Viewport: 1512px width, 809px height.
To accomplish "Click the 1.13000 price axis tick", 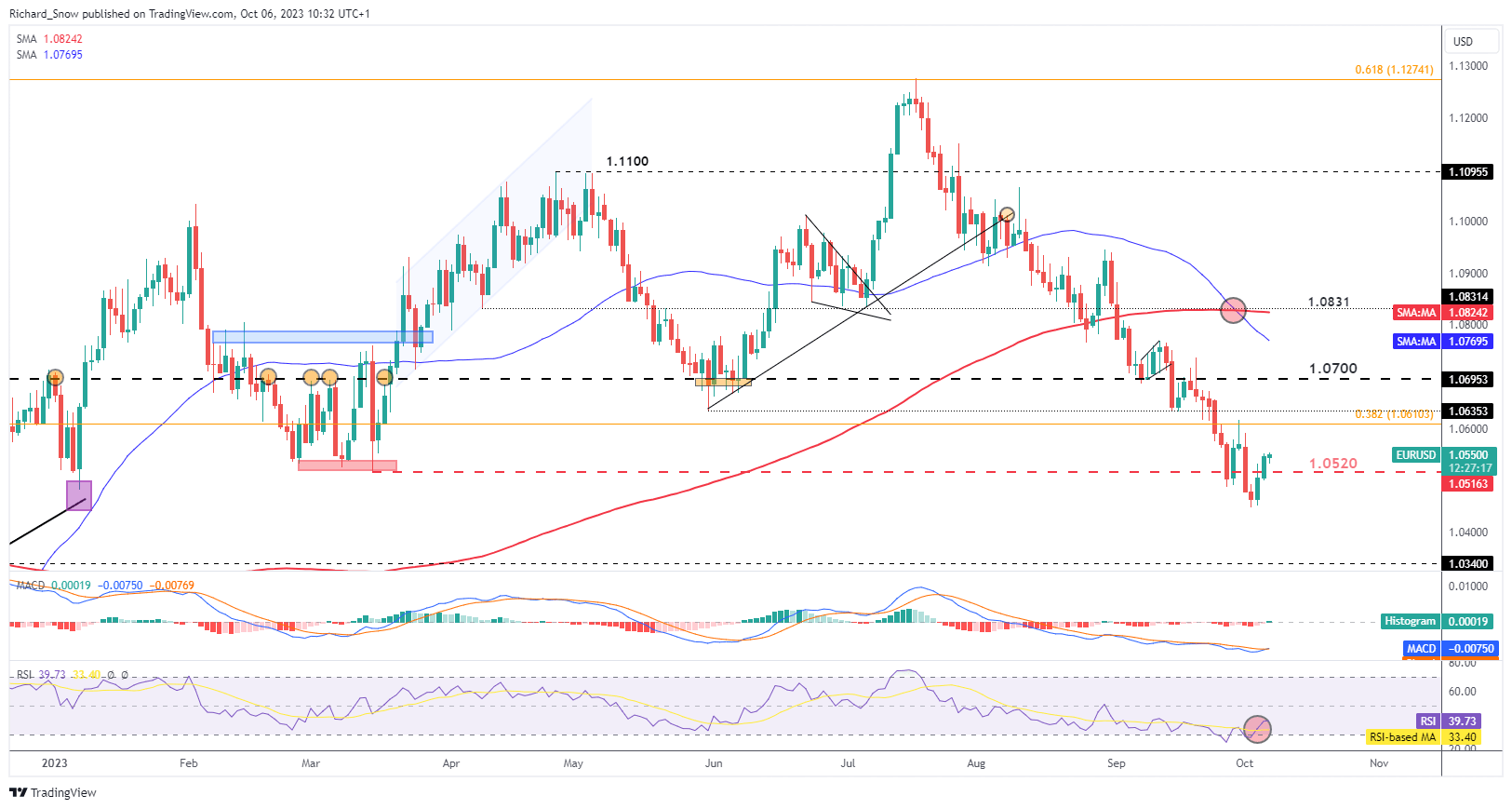I will (x=1468, y=66).
